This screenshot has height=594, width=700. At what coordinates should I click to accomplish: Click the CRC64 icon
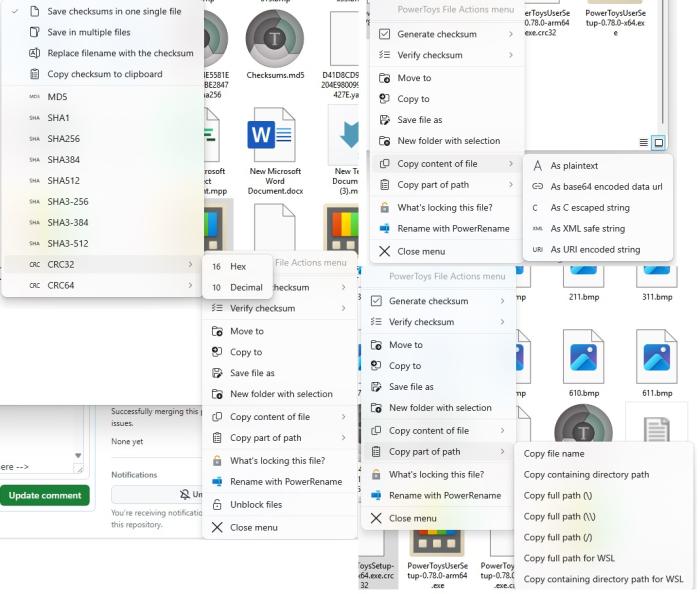34,286
